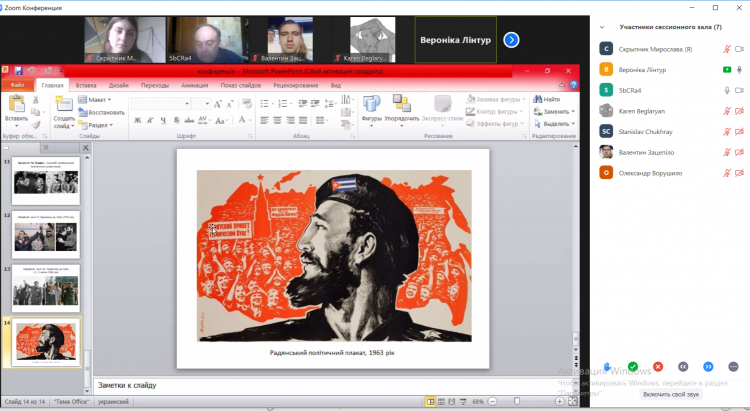Toggle bulleted list in paragraph group
The width and height of the screenshot is (750, 411).
265,103
